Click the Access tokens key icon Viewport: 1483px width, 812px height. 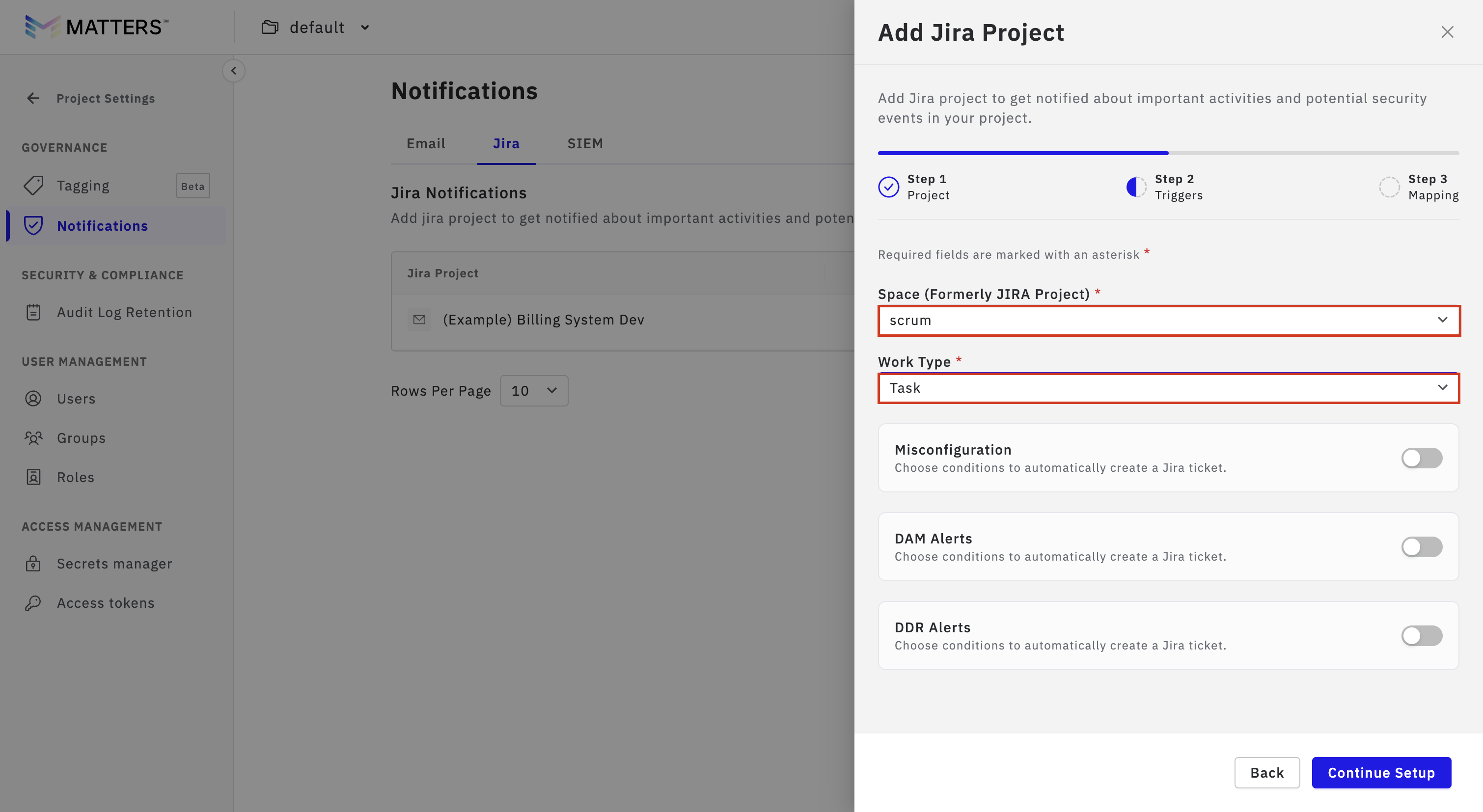click(x=33, y=602)
